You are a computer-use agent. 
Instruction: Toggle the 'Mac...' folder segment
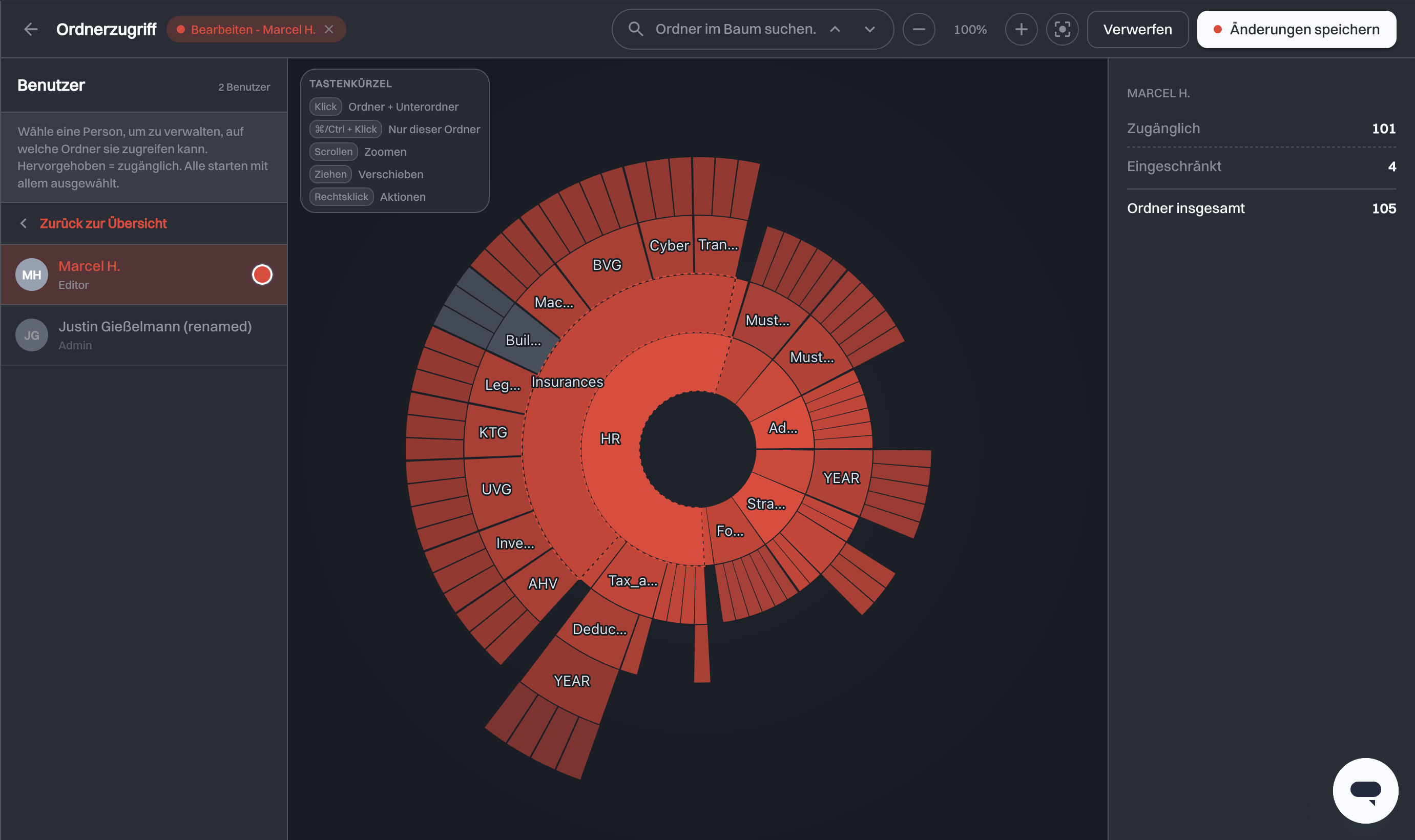point(554,303)
